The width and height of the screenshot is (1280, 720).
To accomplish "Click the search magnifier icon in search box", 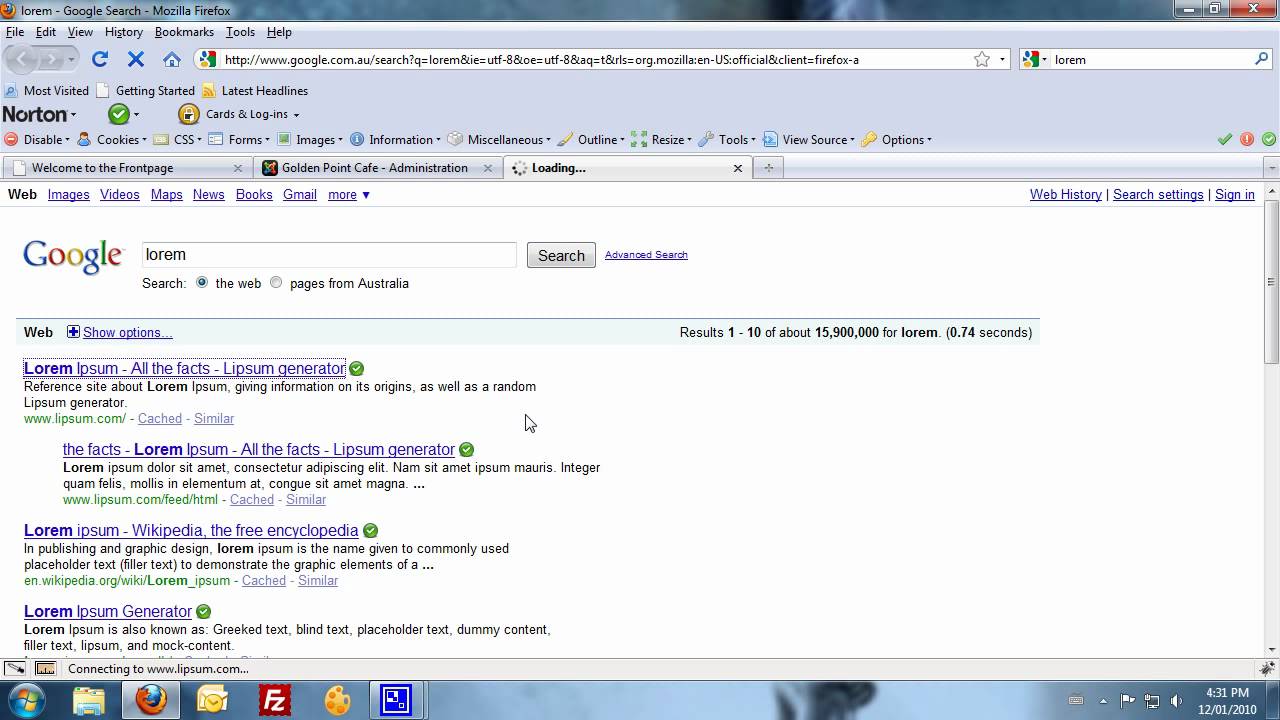I will click(1262, 59).
